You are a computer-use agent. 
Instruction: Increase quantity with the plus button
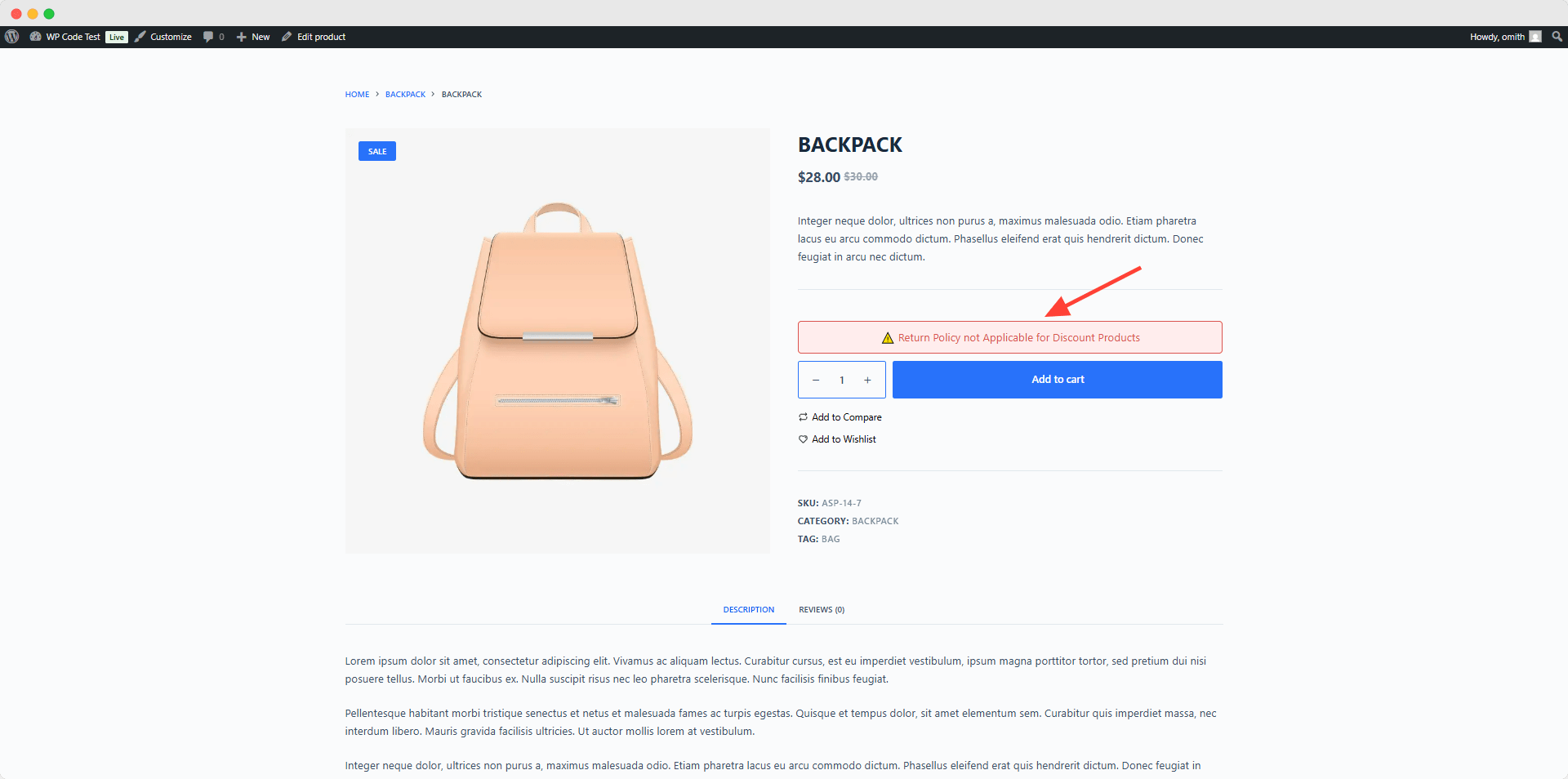pyautogui.click(x=867, y=380)
